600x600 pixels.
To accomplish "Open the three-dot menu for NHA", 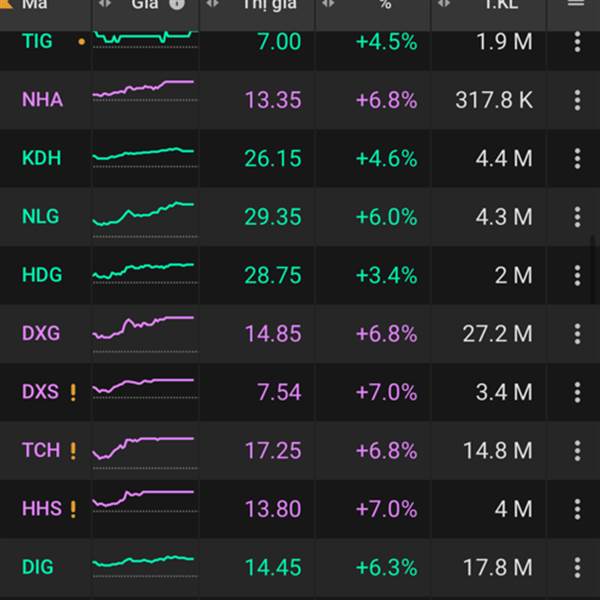I will click(x=577, y=100).
